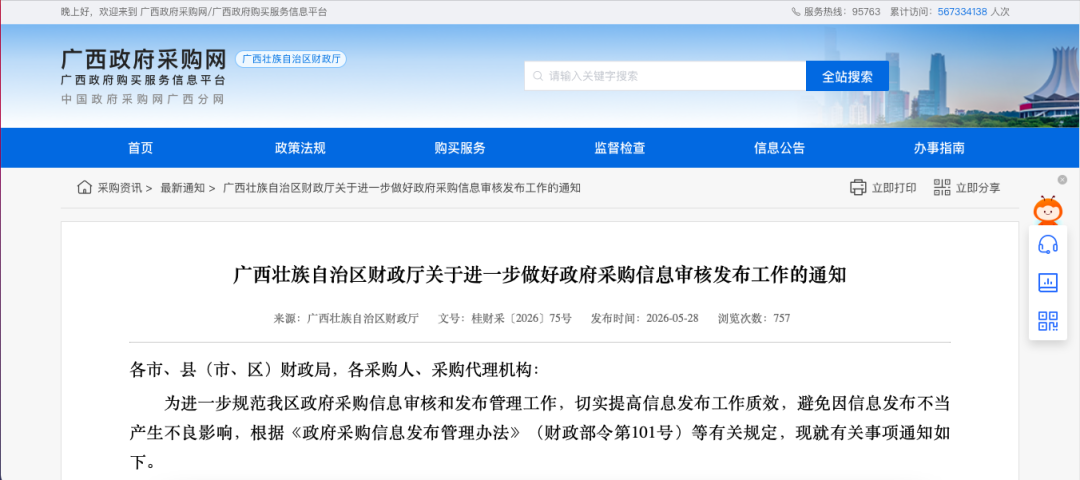Viewport: 1080px width, 480px height.
Task: Open the 首页 menu item
Action: point(141,148)
